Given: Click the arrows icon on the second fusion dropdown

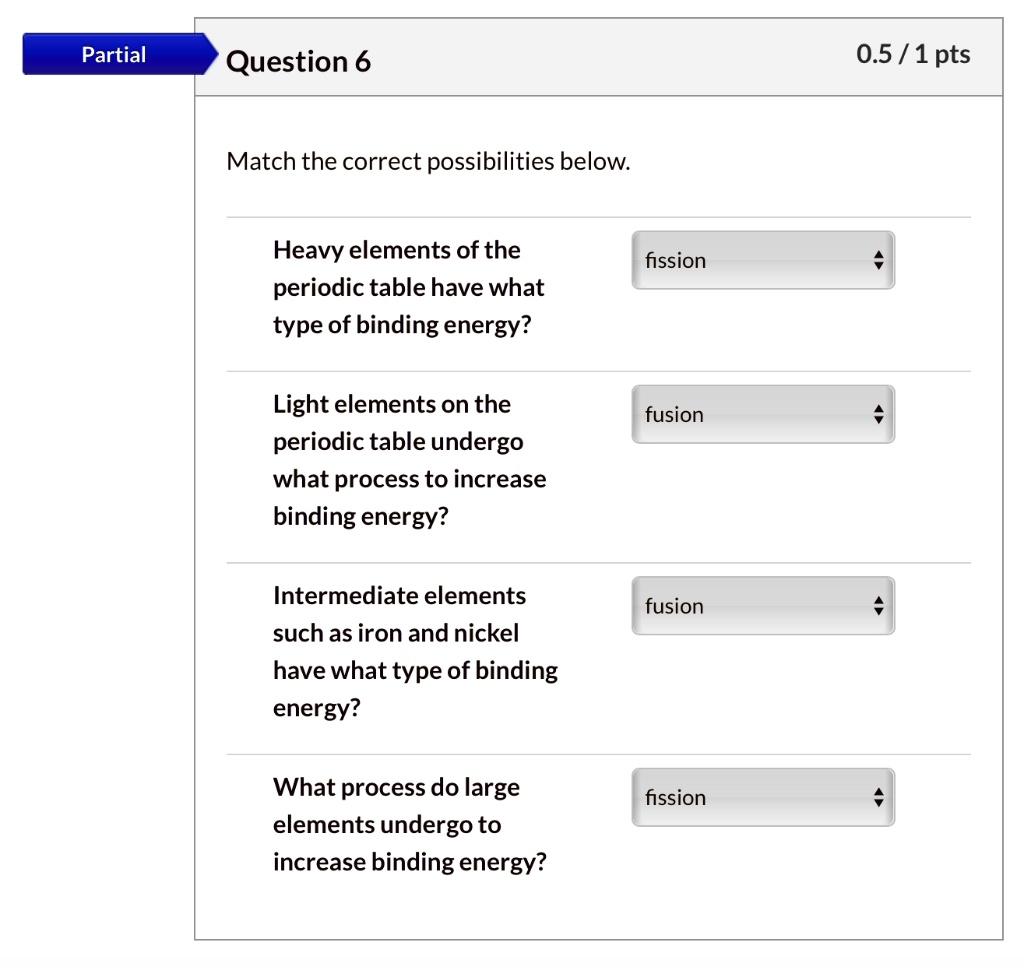Looking at the screenshot, I should coord(878,605).
